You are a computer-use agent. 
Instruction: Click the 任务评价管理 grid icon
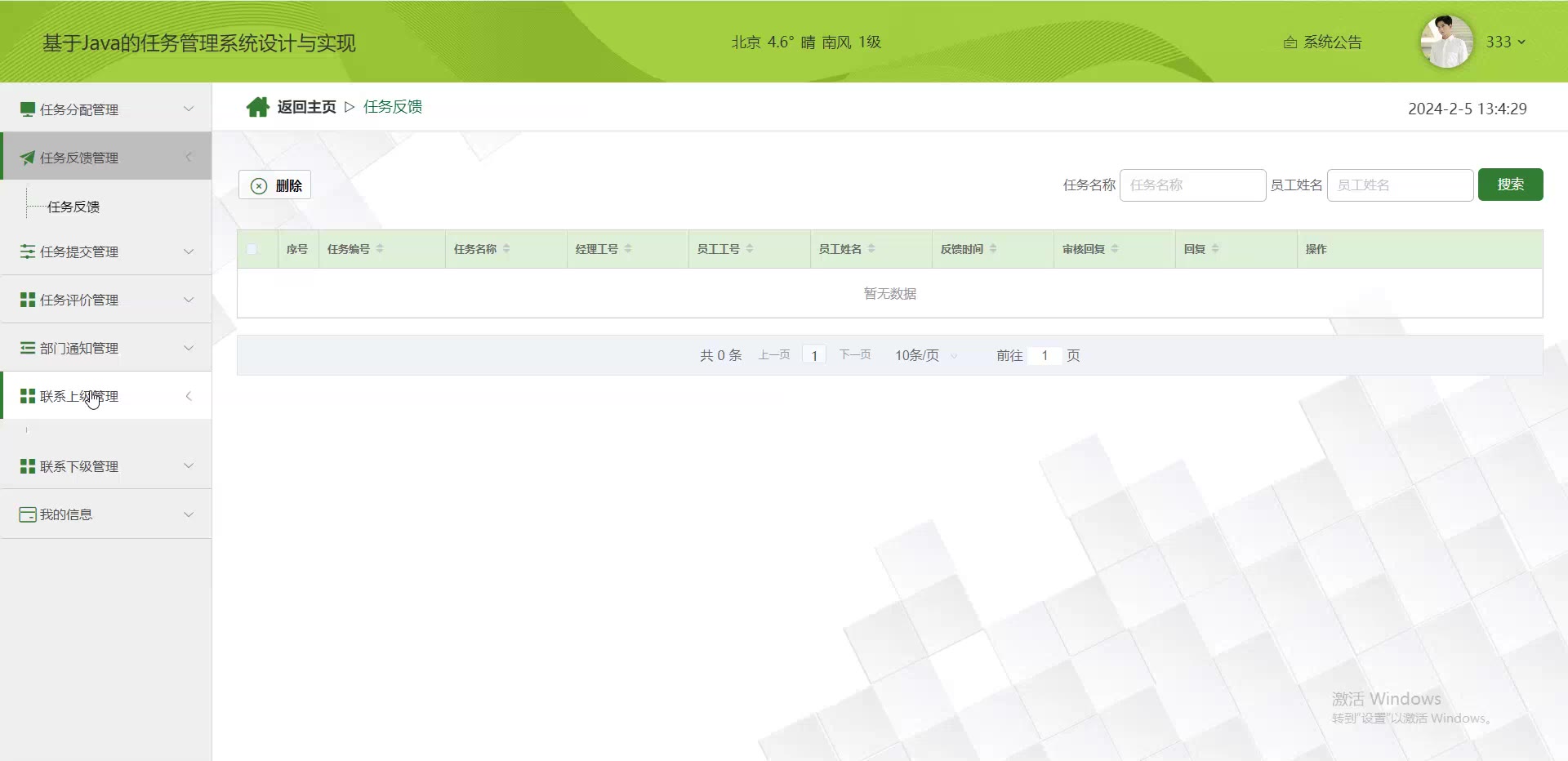pos(27,300)
